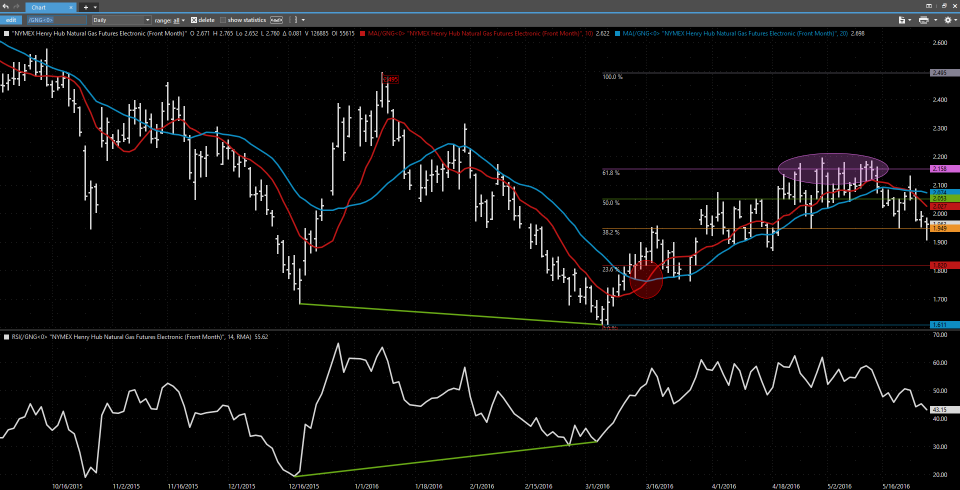Viewport: 960px width, 490px height.
Task: Open the bracket layout dropdown arrow
Action: coord(303,20)
